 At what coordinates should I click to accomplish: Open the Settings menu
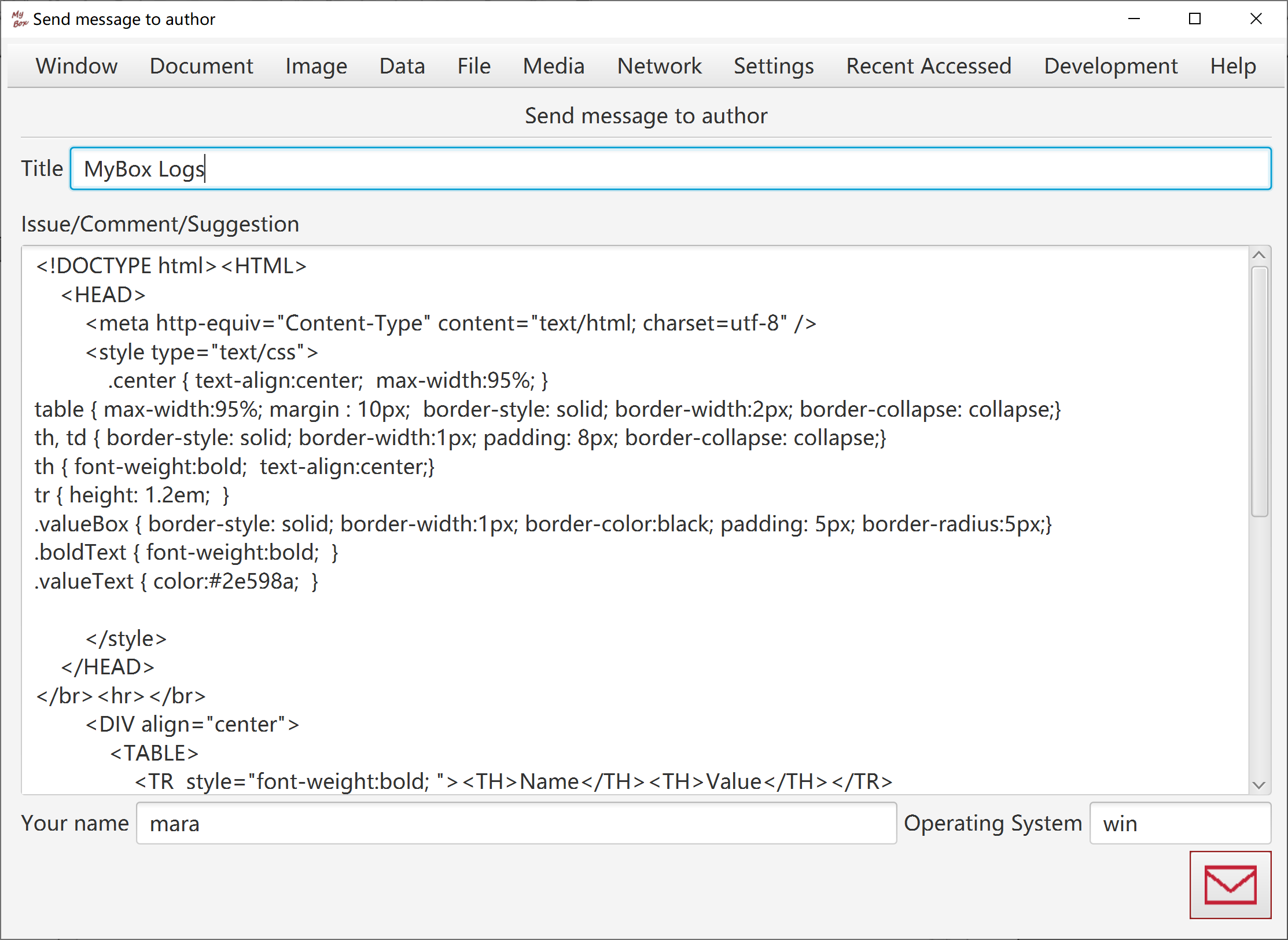pos(774,66)
